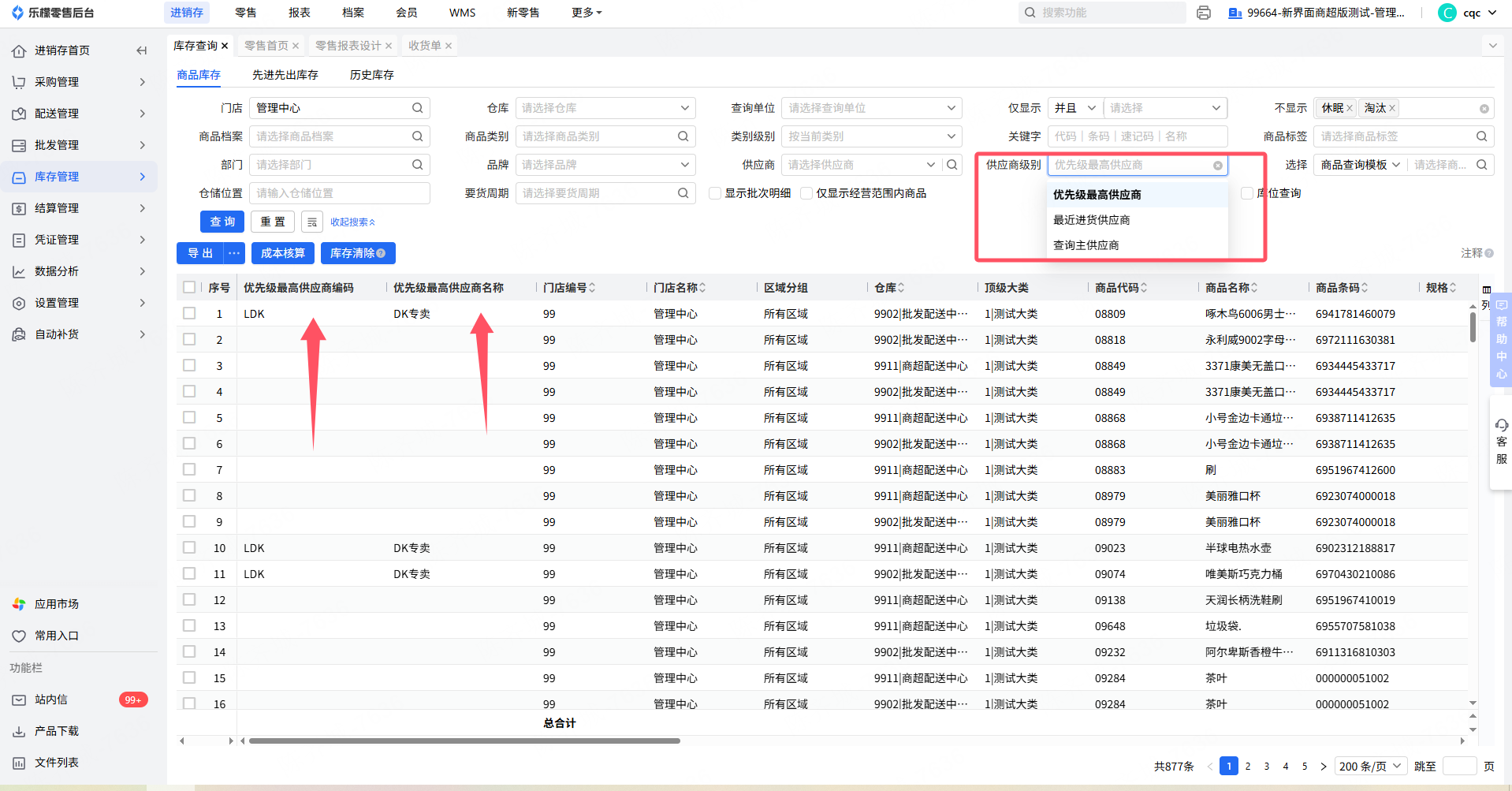Toggle the 库位查询 checkbox
Image resolution: width=1512 pixels, height=791 pixels.
[1247, 193]
